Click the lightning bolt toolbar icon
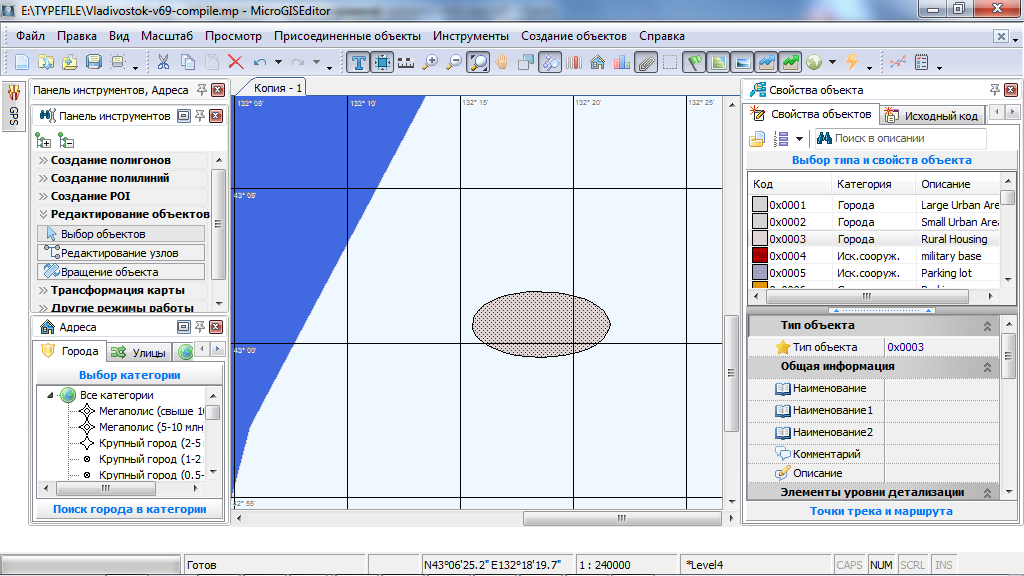This screenshot has height=576, width=1024. pyautogui.click(x=852, y=62)
